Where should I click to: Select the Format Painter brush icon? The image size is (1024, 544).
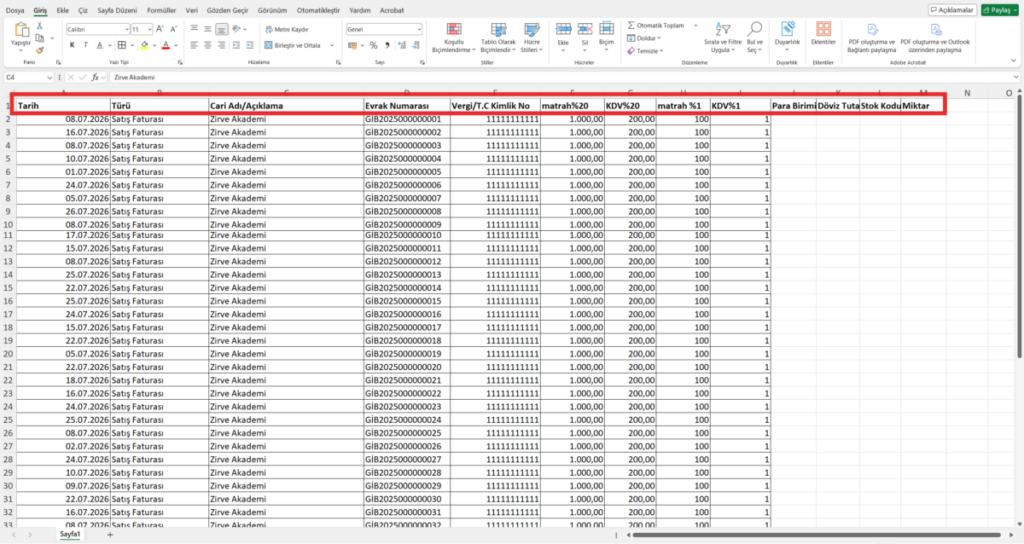coord(40,50)
